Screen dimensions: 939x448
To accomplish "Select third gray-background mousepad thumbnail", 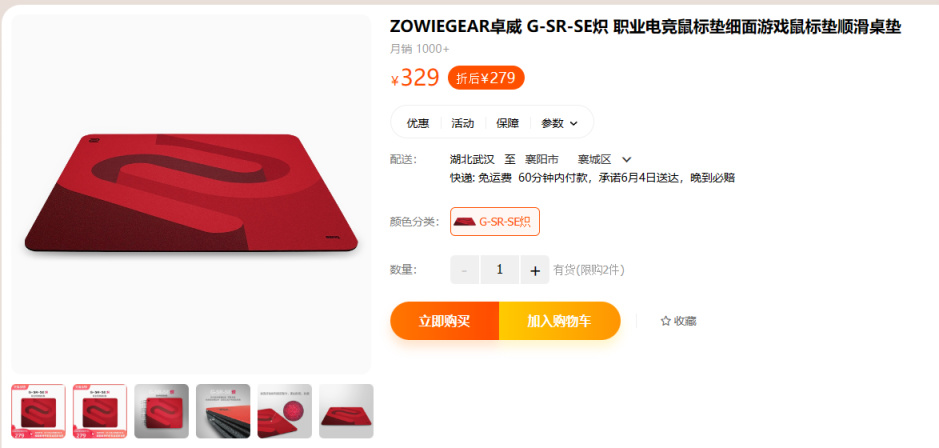I will click(x=162, y=411).
